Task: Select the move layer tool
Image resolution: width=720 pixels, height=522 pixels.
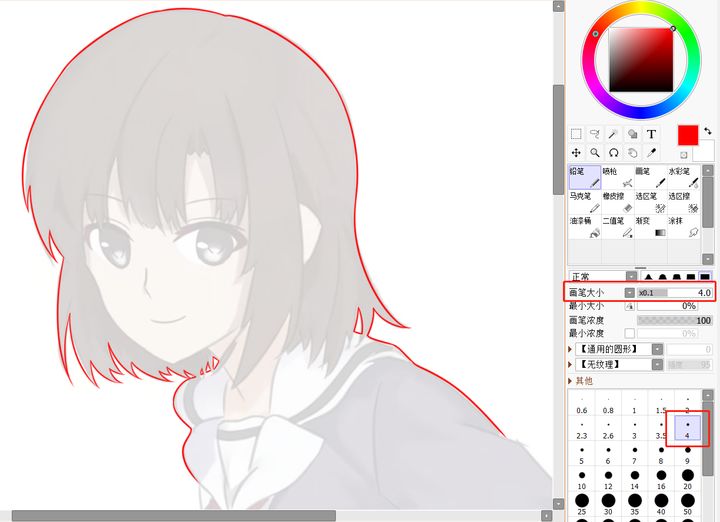Action: [x=576, y=153]
